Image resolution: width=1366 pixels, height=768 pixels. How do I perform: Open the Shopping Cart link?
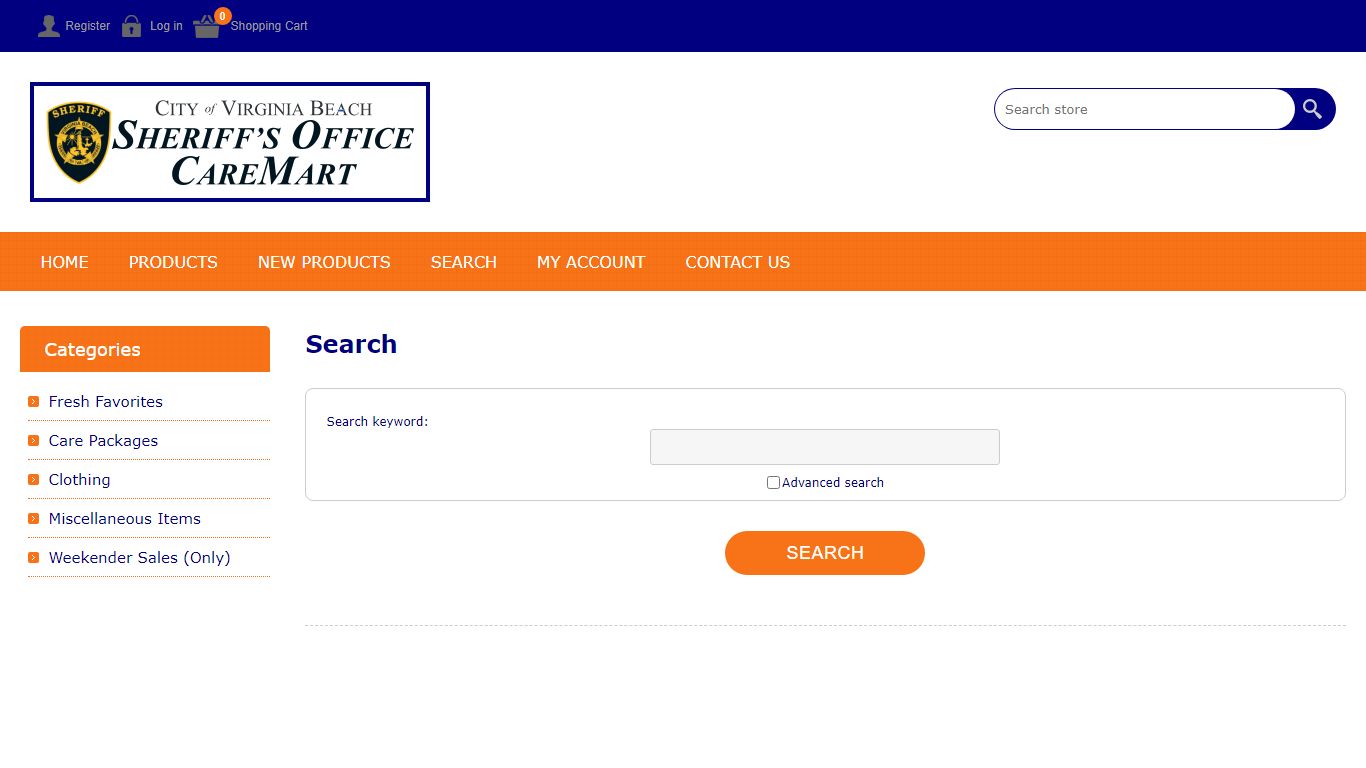point(269,26)
